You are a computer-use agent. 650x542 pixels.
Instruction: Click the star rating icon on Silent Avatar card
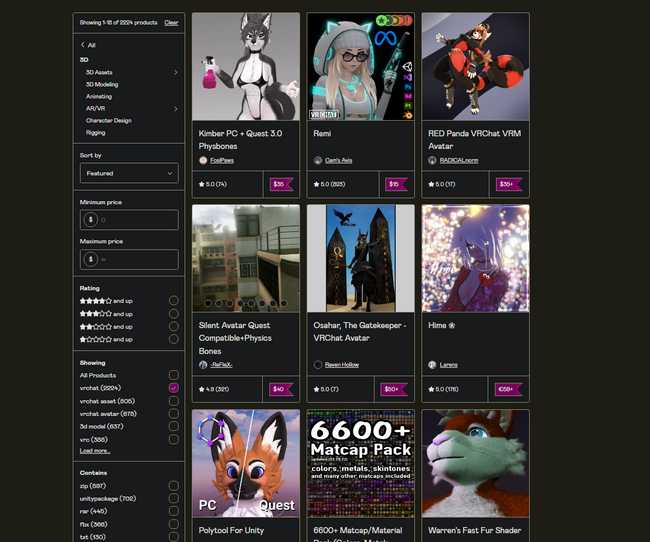pos(201,389)
